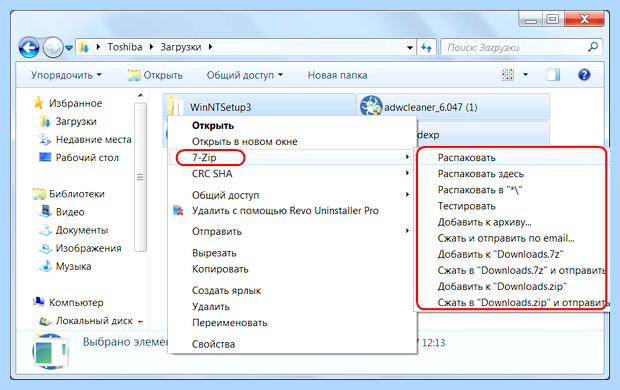Choose Добавить к "Downloads.zip"
Screen dimensions: 620x390
pyautogui.click(x=512, y=286)
